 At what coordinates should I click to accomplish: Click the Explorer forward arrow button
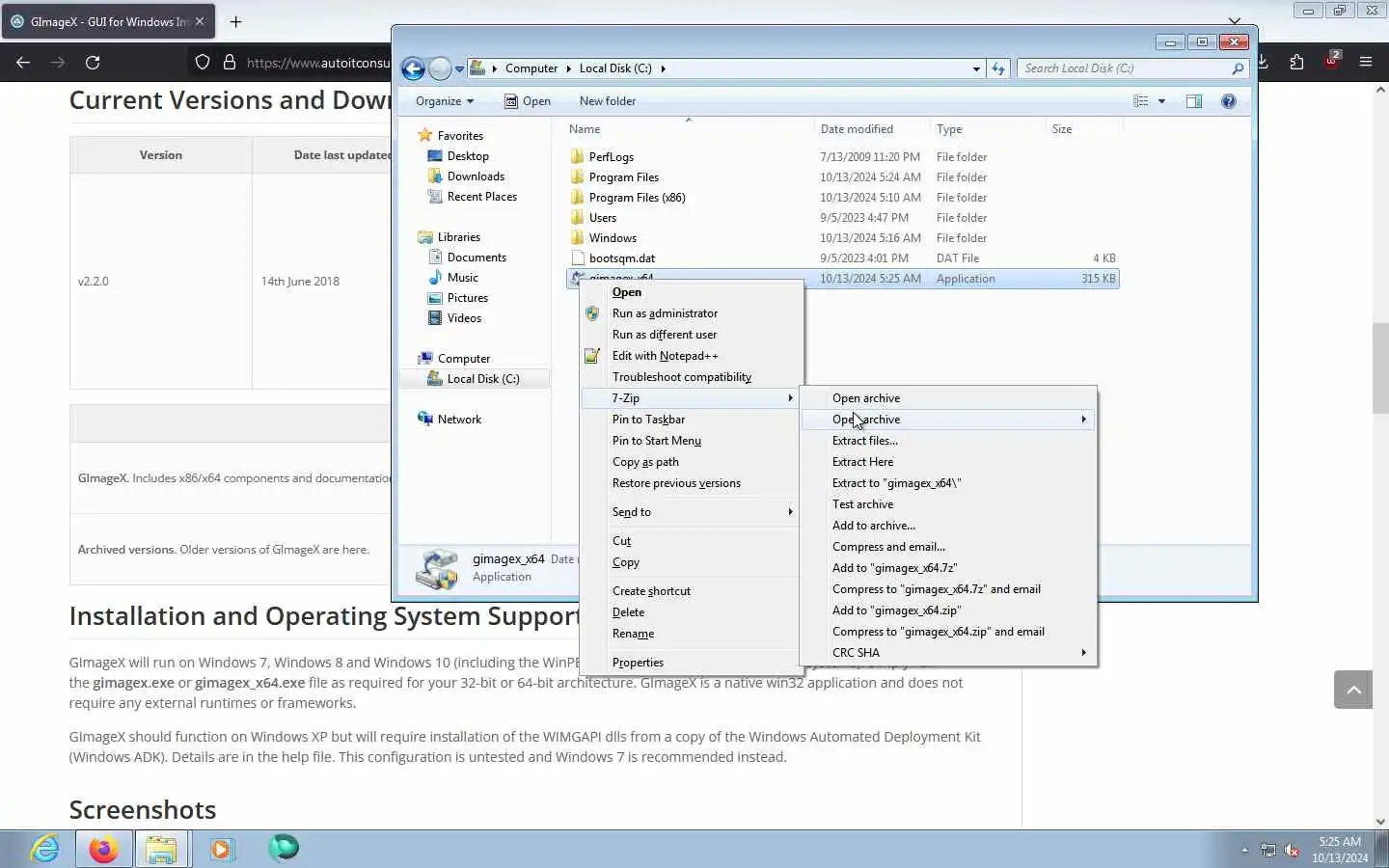click(440, 68)
